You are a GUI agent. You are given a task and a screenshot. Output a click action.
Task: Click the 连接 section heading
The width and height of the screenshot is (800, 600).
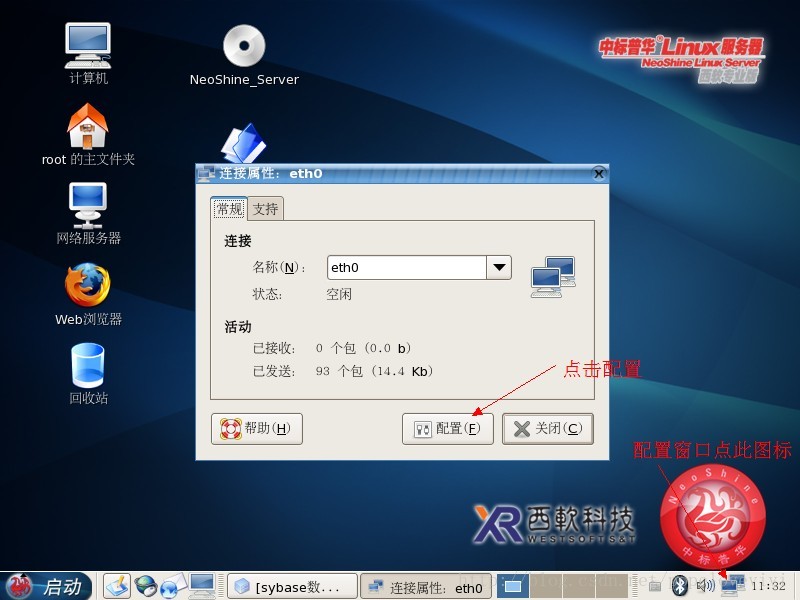238,241
